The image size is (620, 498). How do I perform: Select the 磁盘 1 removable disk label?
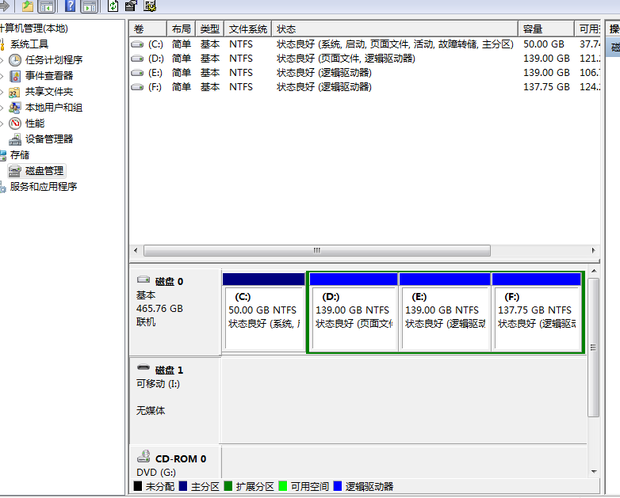[x=166, y=370]
